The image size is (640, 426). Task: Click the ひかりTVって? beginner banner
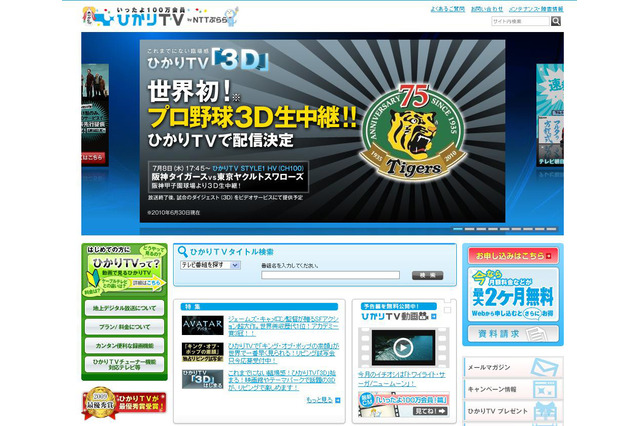tap(124, 271)
